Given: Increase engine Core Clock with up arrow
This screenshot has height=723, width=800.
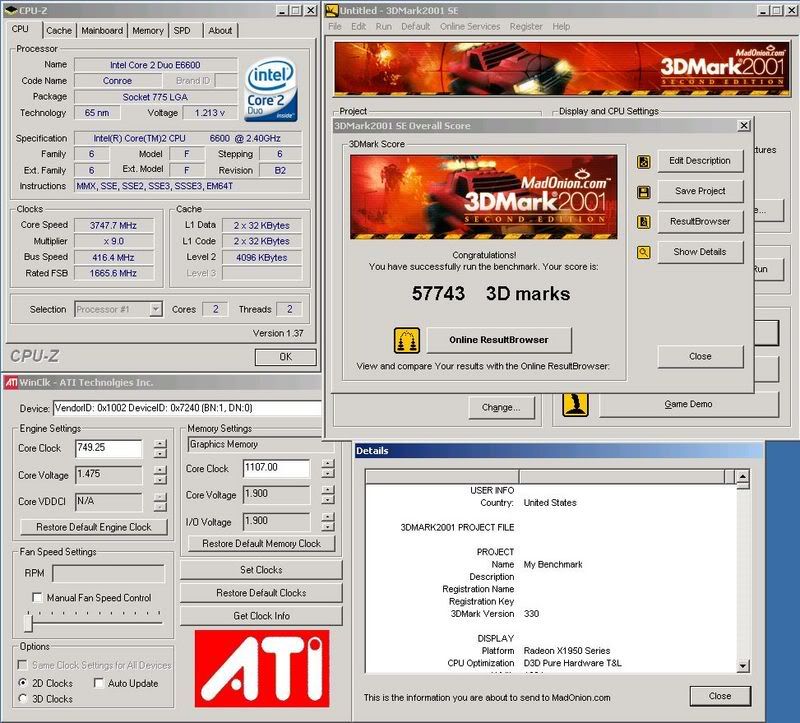Looking at the screenshot, I should coord(160,444).
